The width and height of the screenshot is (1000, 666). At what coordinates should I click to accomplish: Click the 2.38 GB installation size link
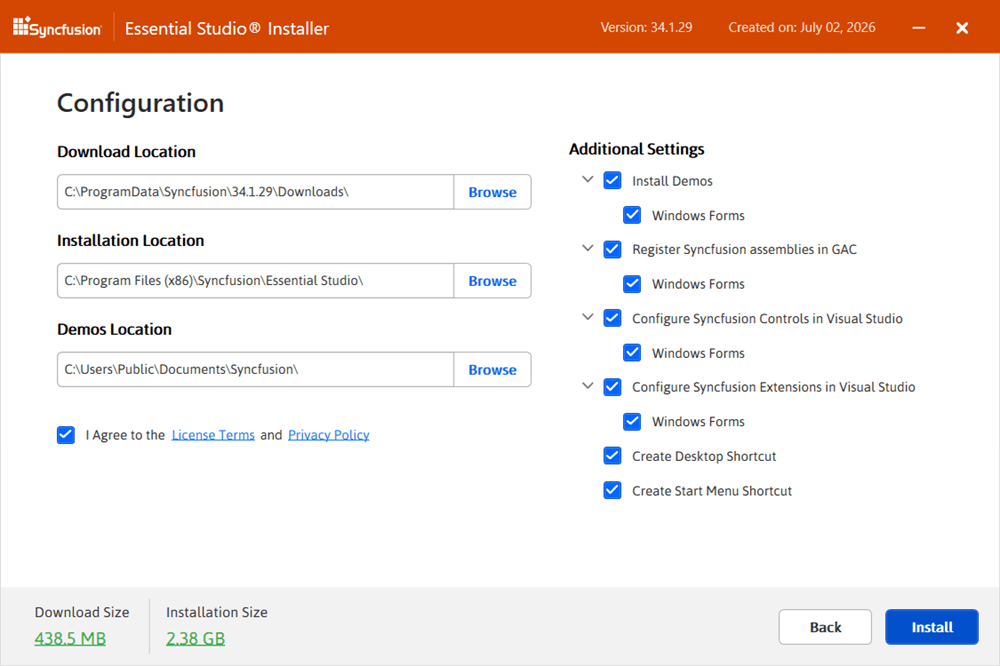click(195, 639)
